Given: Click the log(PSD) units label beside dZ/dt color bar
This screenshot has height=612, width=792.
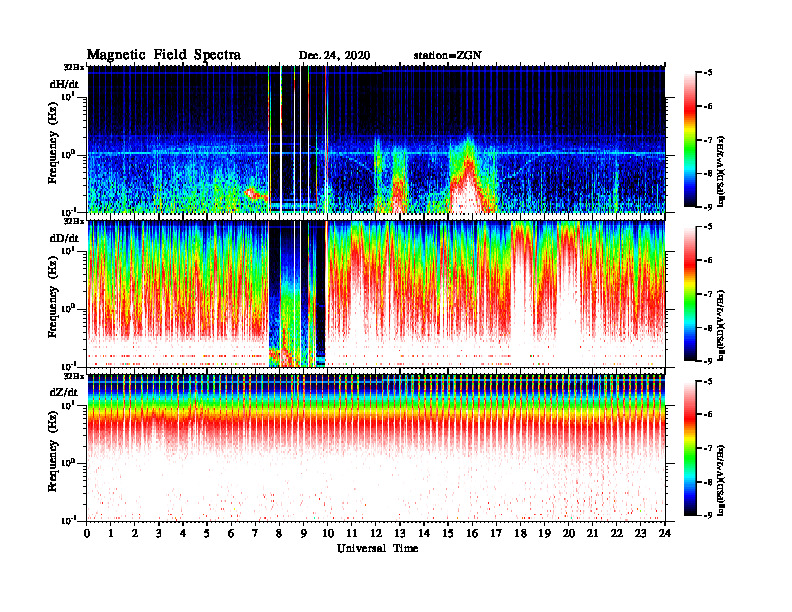Looking at the screenshot, I should pos(721,481).
